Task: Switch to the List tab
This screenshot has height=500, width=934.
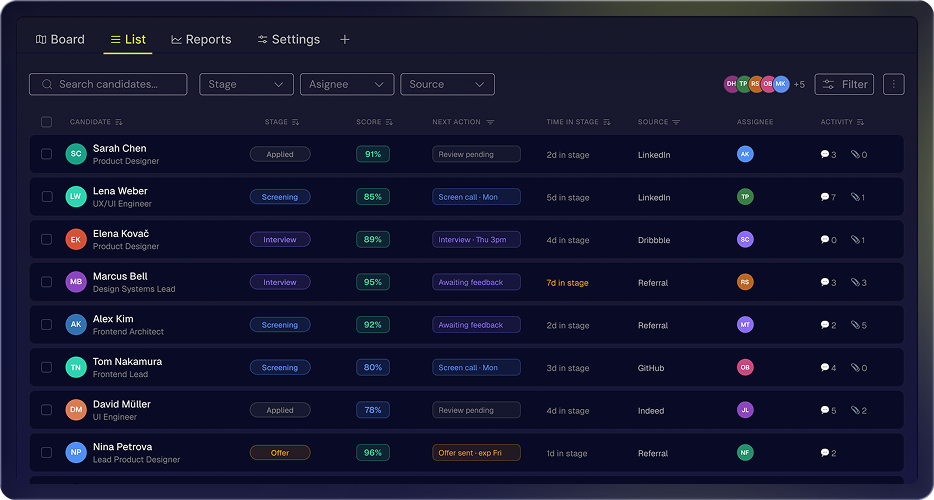Action: (x=128, y=39)
